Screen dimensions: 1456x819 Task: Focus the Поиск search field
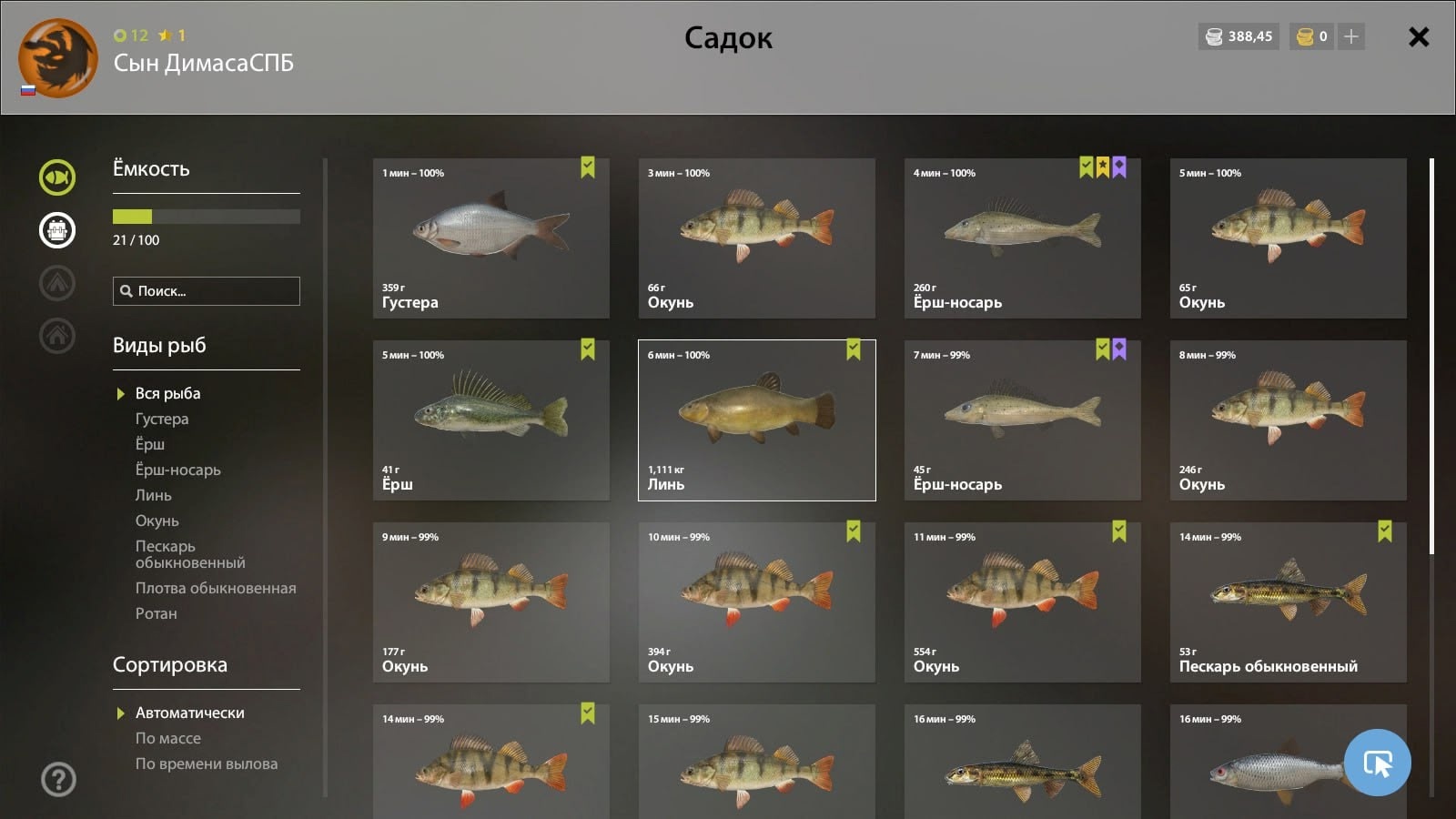tap(207, 291)
